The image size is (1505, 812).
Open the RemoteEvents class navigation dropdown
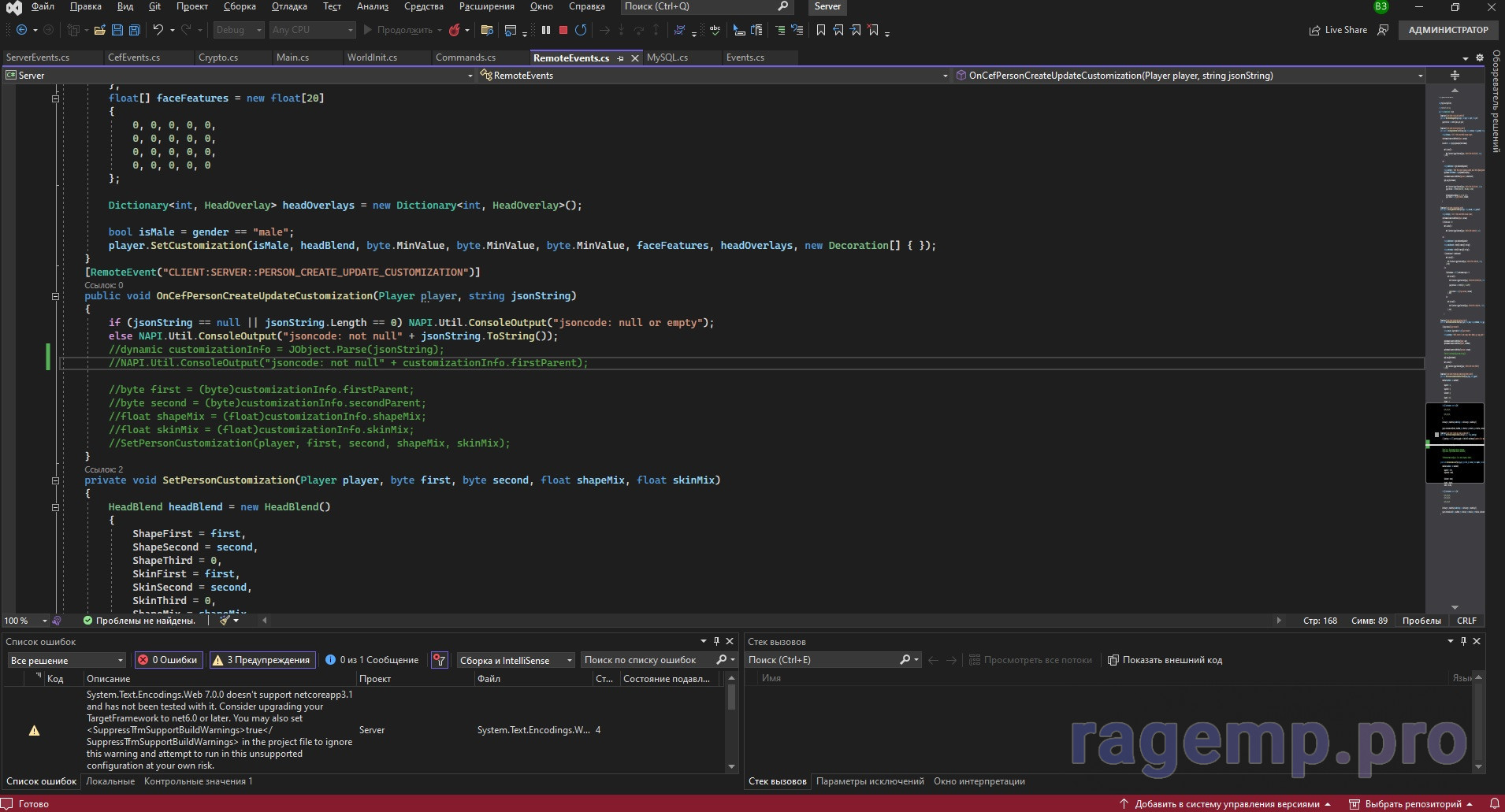pos(715,76)
